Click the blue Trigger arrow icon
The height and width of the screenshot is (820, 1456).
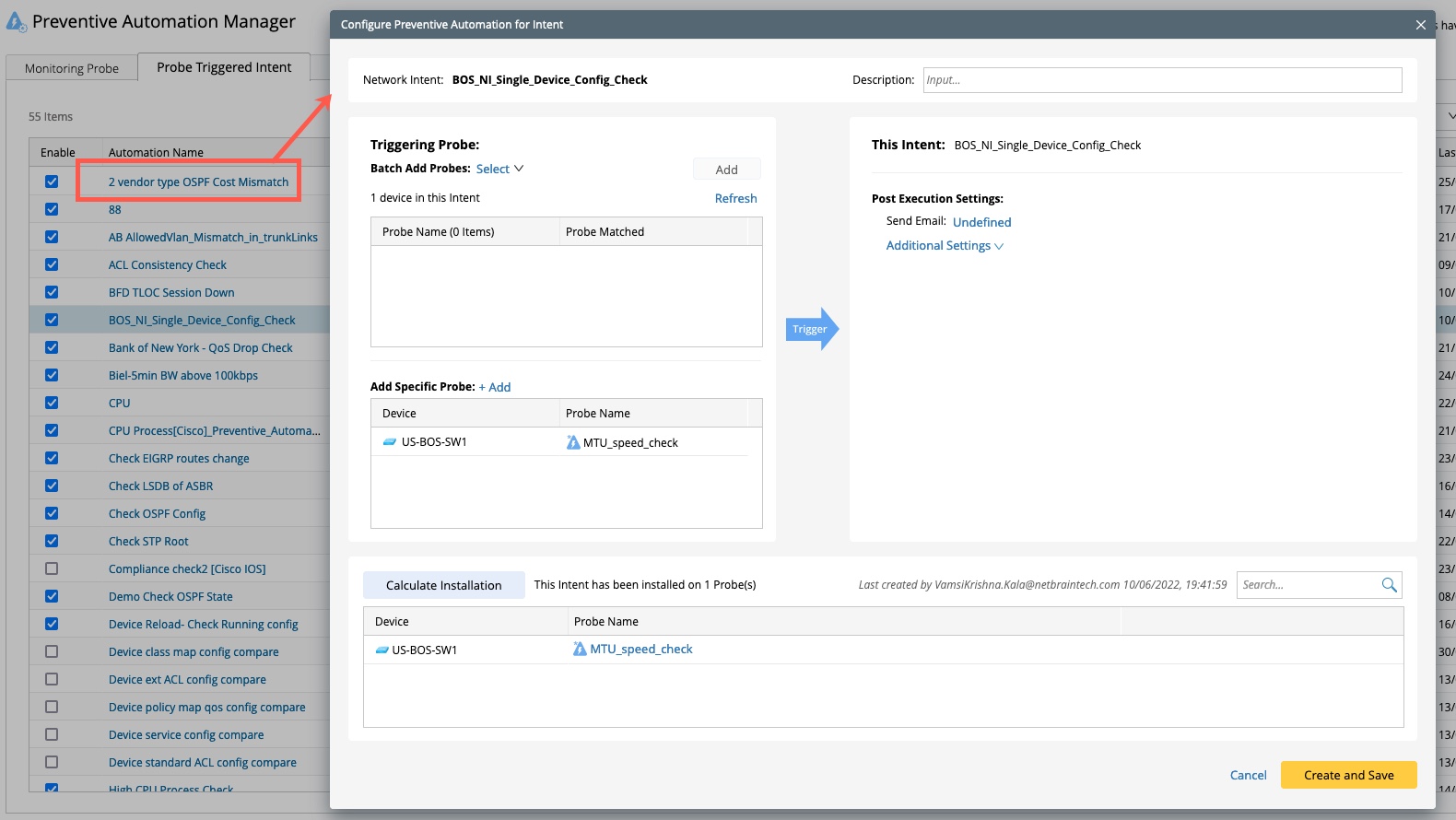pyautogui.click(x=811, y=329)
